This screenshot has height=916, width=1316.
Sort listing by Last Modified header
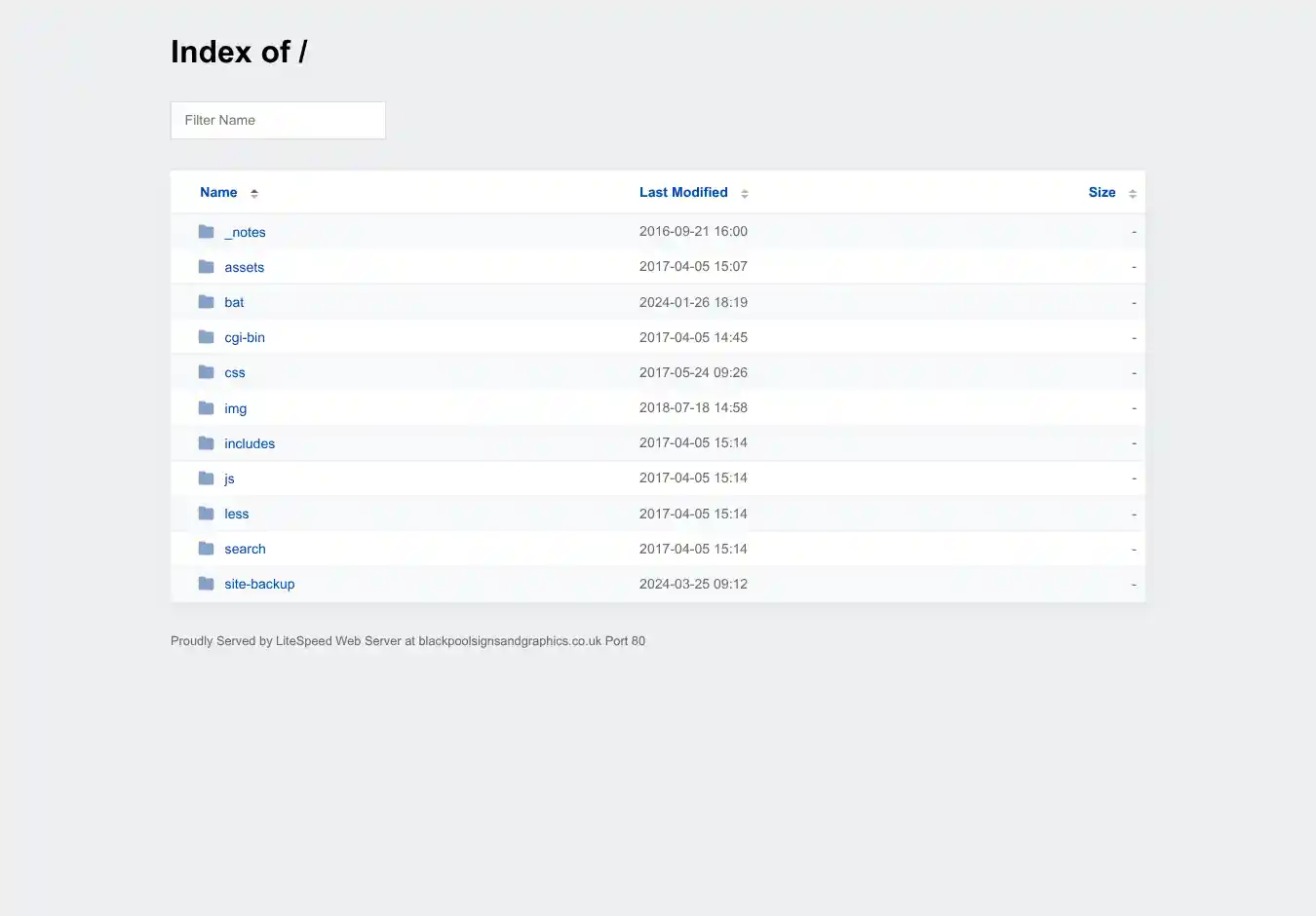pos(683,193)
